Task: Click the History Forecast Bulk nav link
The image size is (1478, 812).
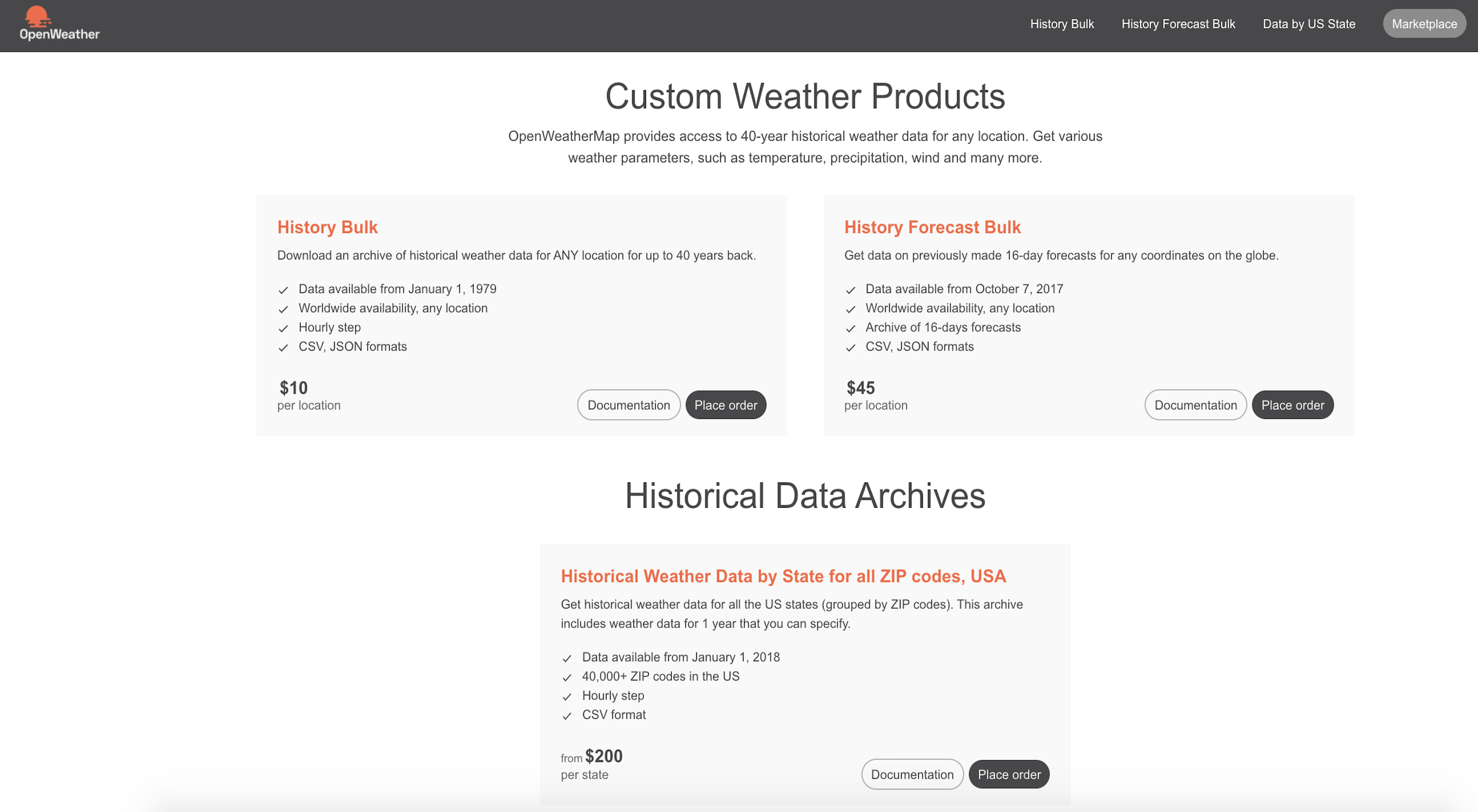Action: [1179, 24]
